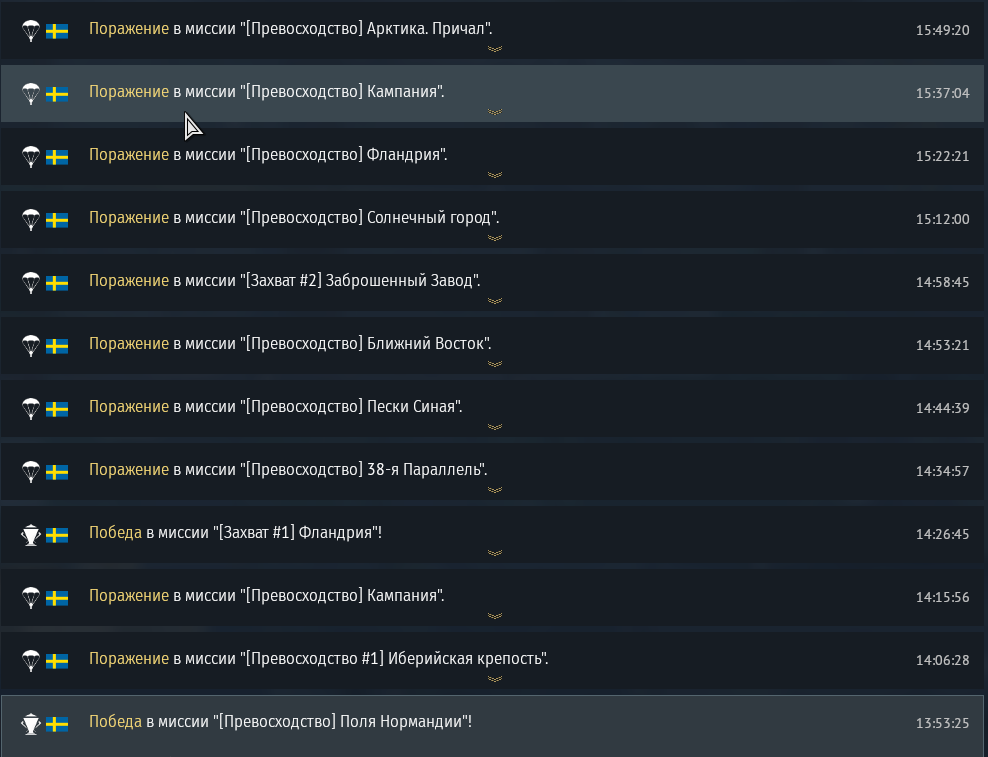Click Swedish flag on 15:22:21 Фландрия row

pyautogui.click(x=57, y=156)
